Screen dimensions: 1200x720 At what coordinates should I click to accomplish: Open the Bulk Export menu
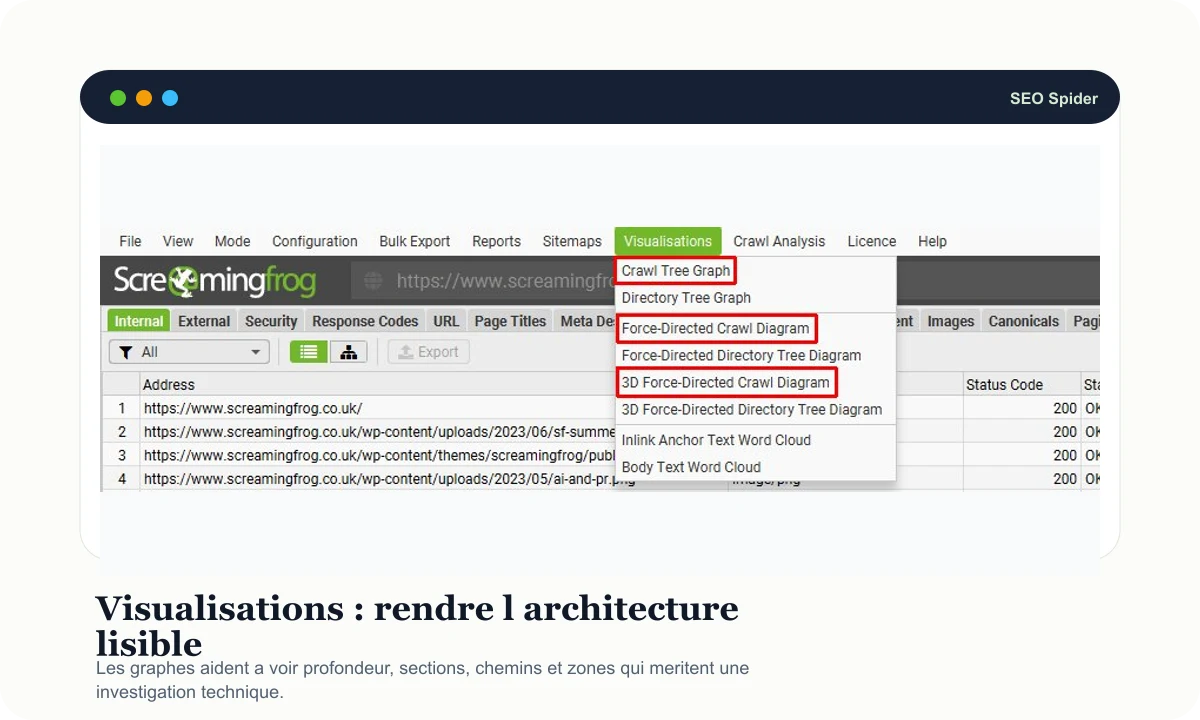415,241
